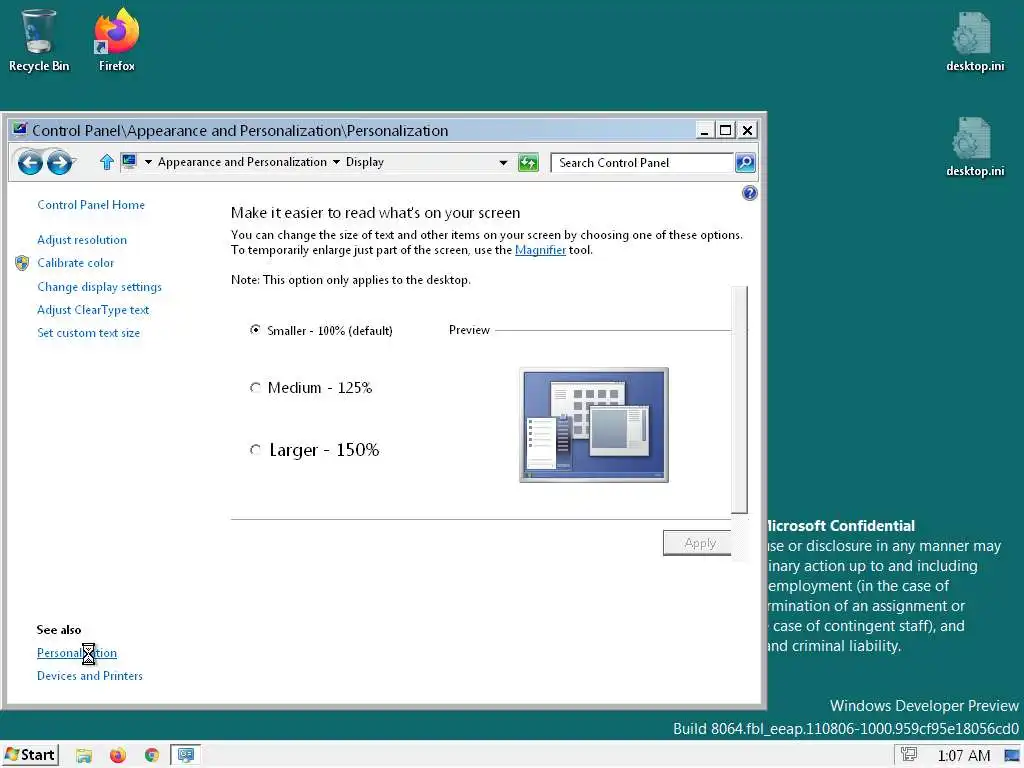Close the Control Panel window

point(747,130)
